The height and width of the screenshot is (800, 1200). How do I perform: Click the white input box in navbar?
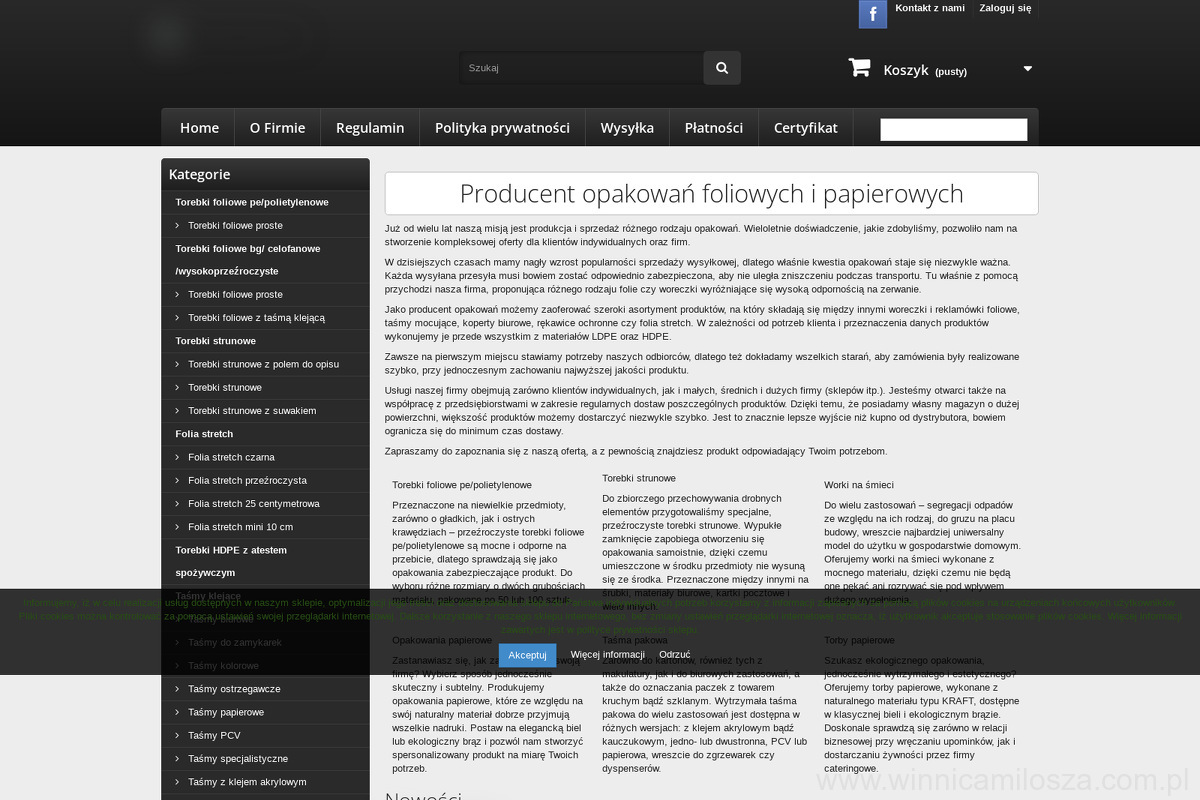(953, 130)
